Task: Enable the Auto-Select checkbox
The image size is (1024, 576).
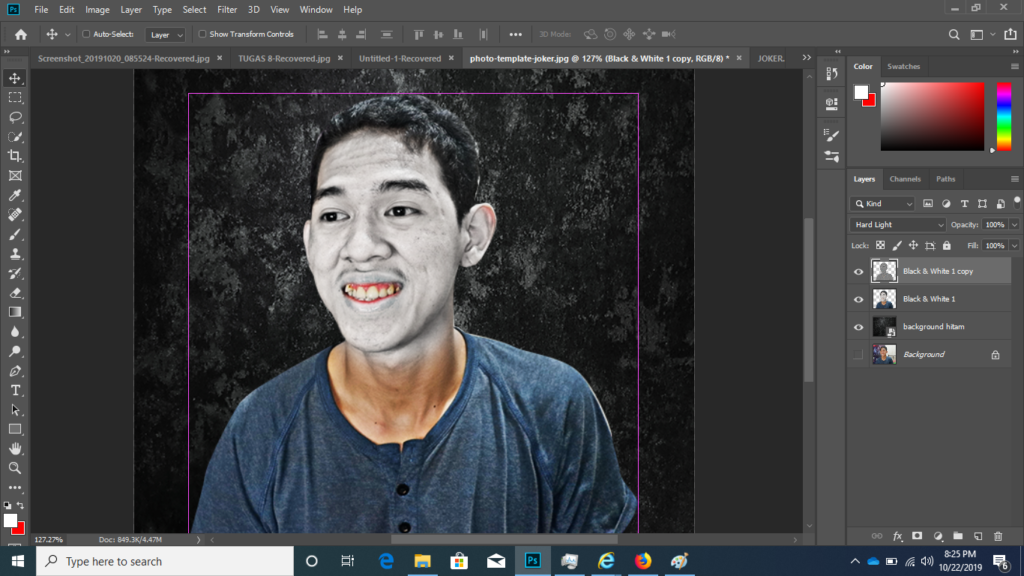Action: point(86,34)
